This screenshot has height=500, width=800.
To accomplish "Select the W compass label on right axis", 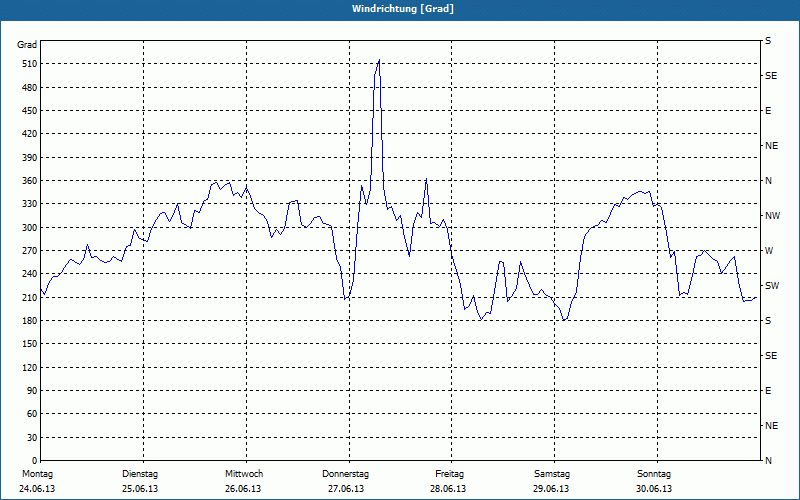I will click(x=769, y=251).
